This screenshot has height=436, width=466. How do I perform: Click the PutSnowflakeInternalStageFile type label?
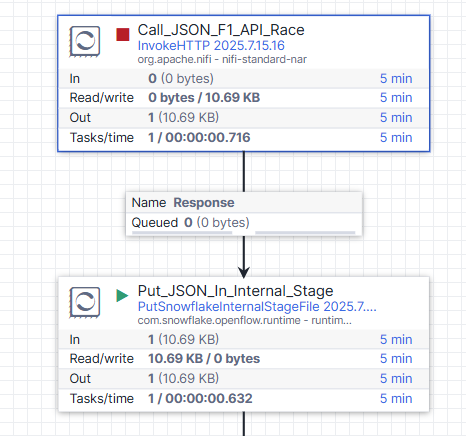pos(257,307)
